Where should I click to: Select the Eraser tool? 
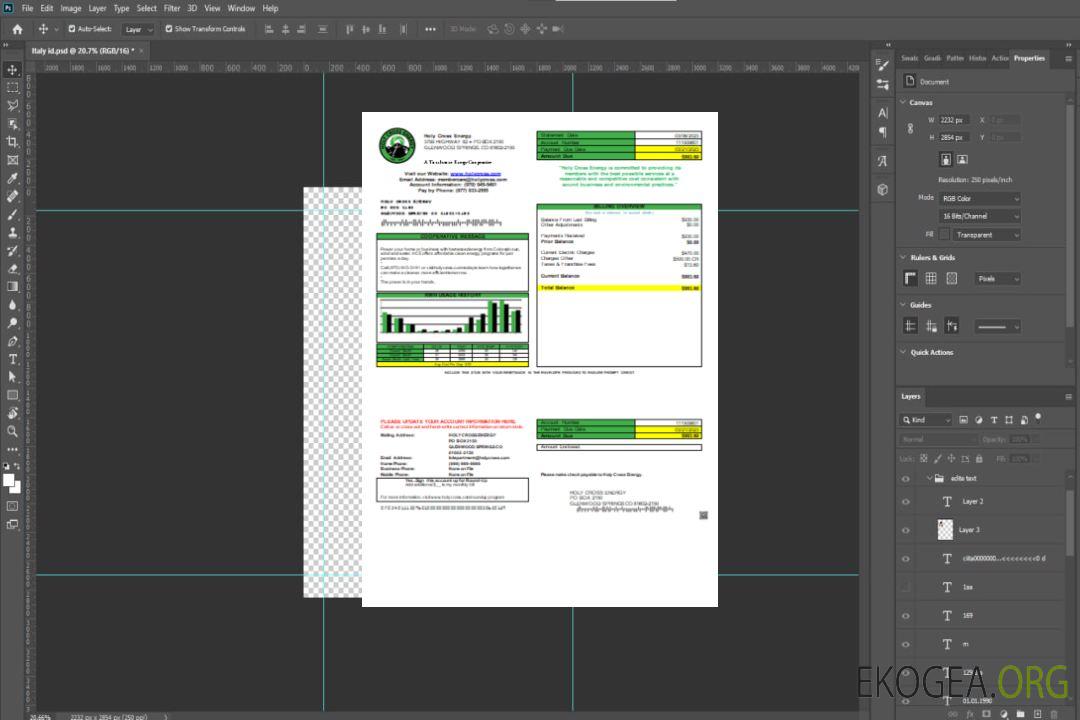click(x=13, y=268)
